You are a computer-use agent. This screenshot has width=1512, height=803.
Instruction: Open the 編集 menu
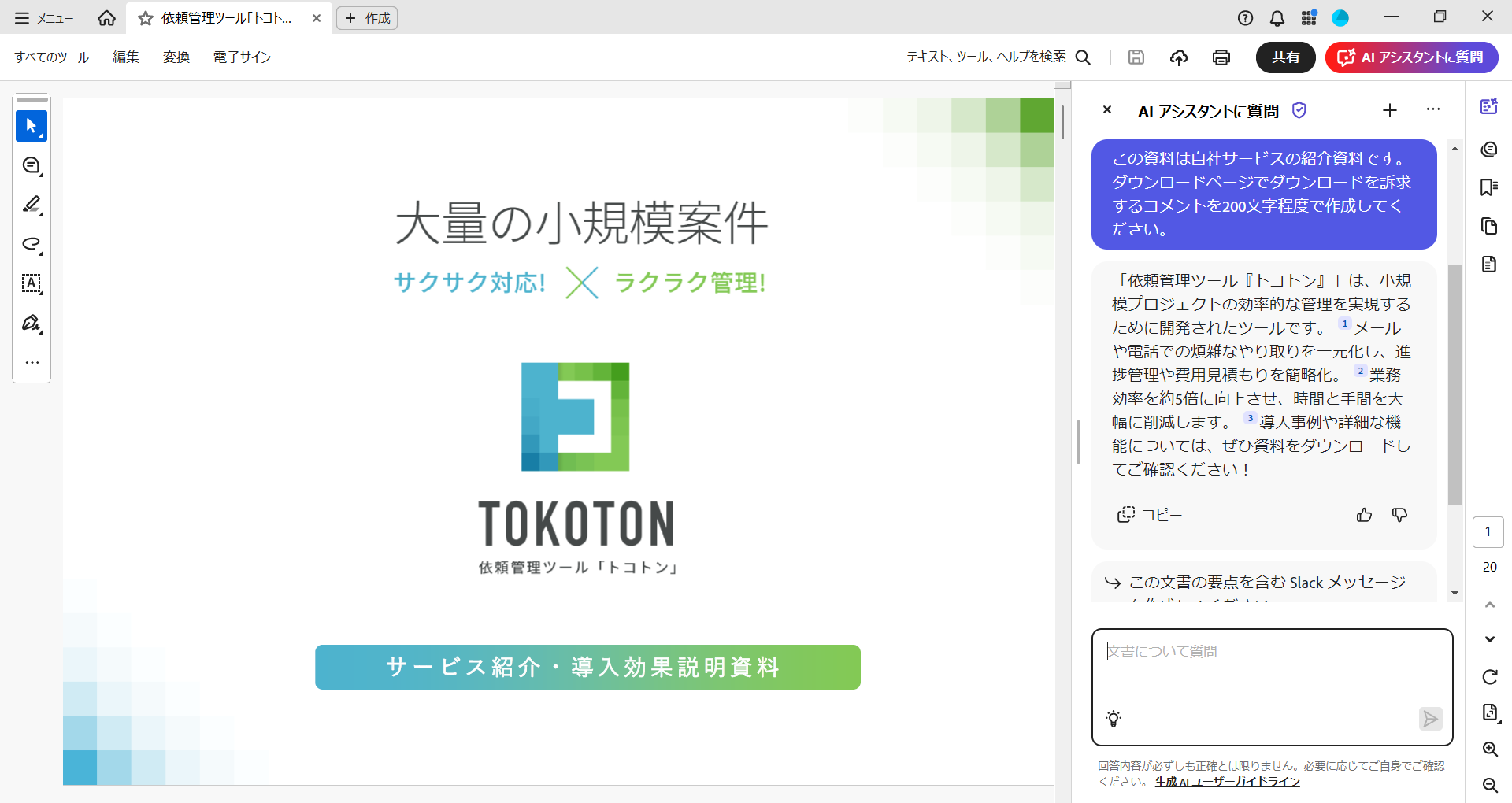tap(125, 57)
